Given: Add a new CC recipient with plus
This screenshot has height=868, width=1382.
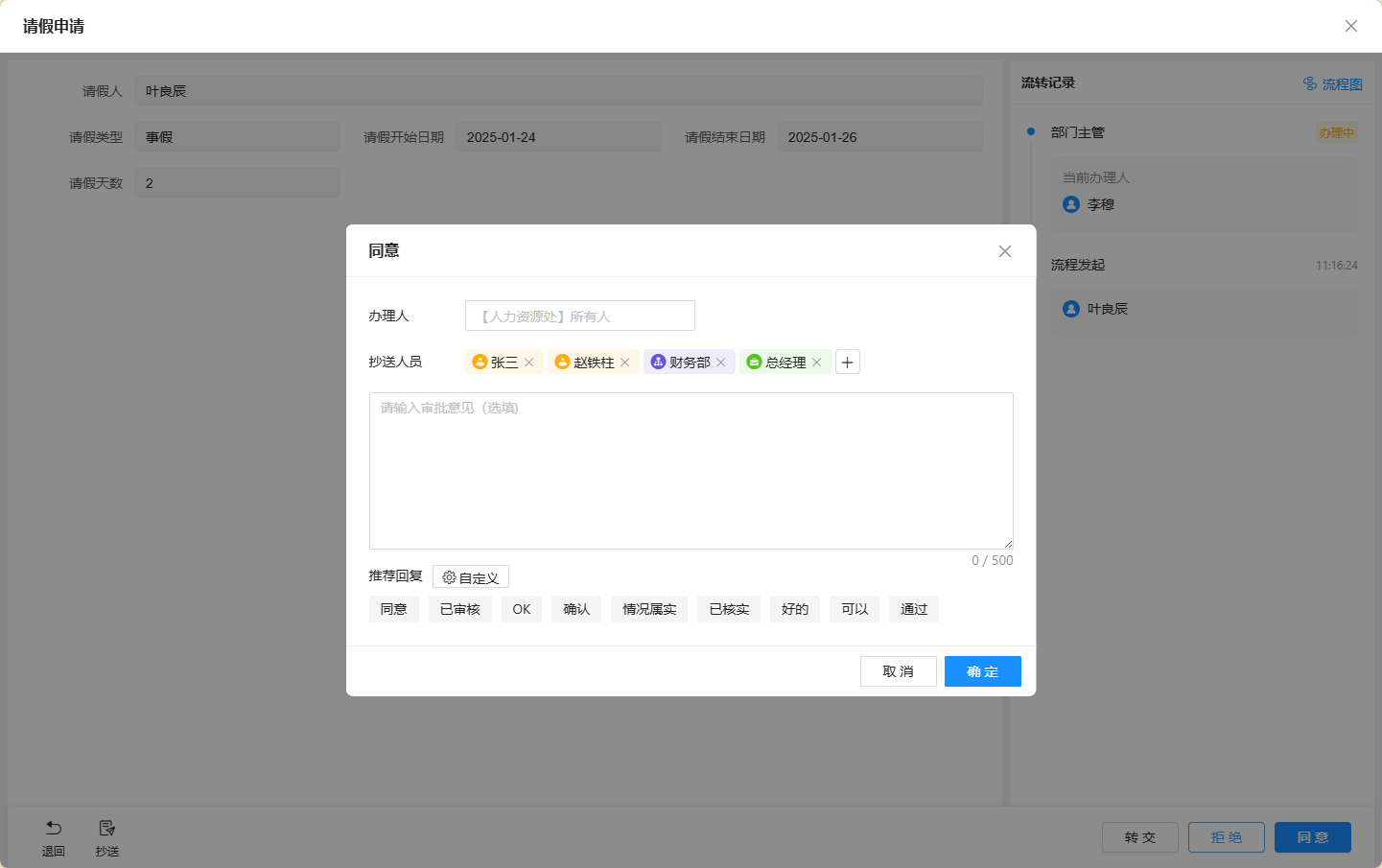Looking at the screenshot, I should point(848,363).
